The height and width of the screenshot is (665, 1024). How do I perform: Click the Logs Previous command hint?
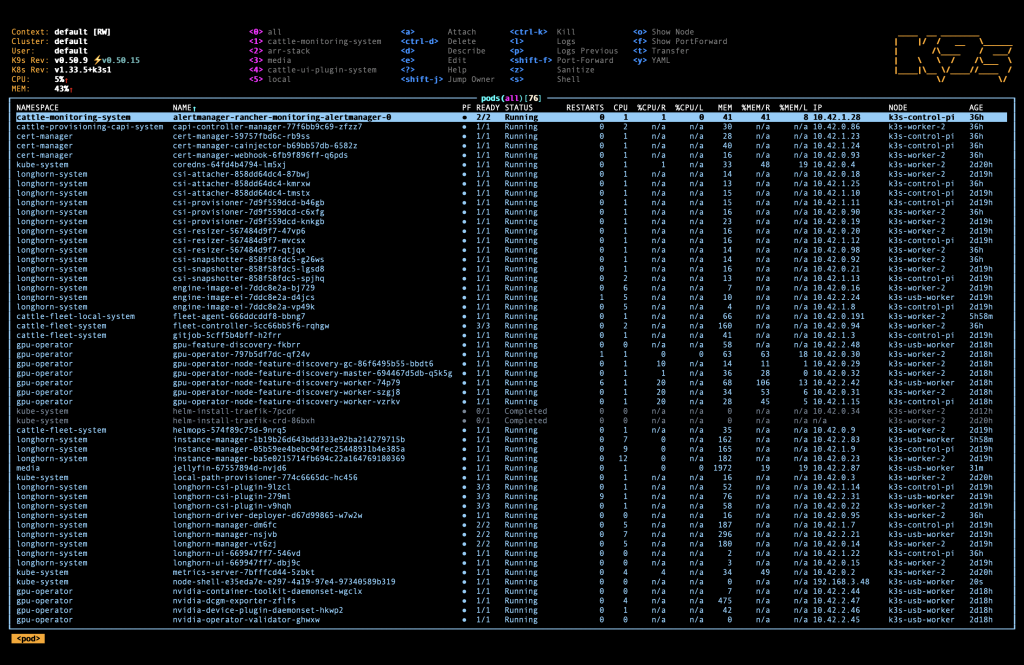coord(587,51)
